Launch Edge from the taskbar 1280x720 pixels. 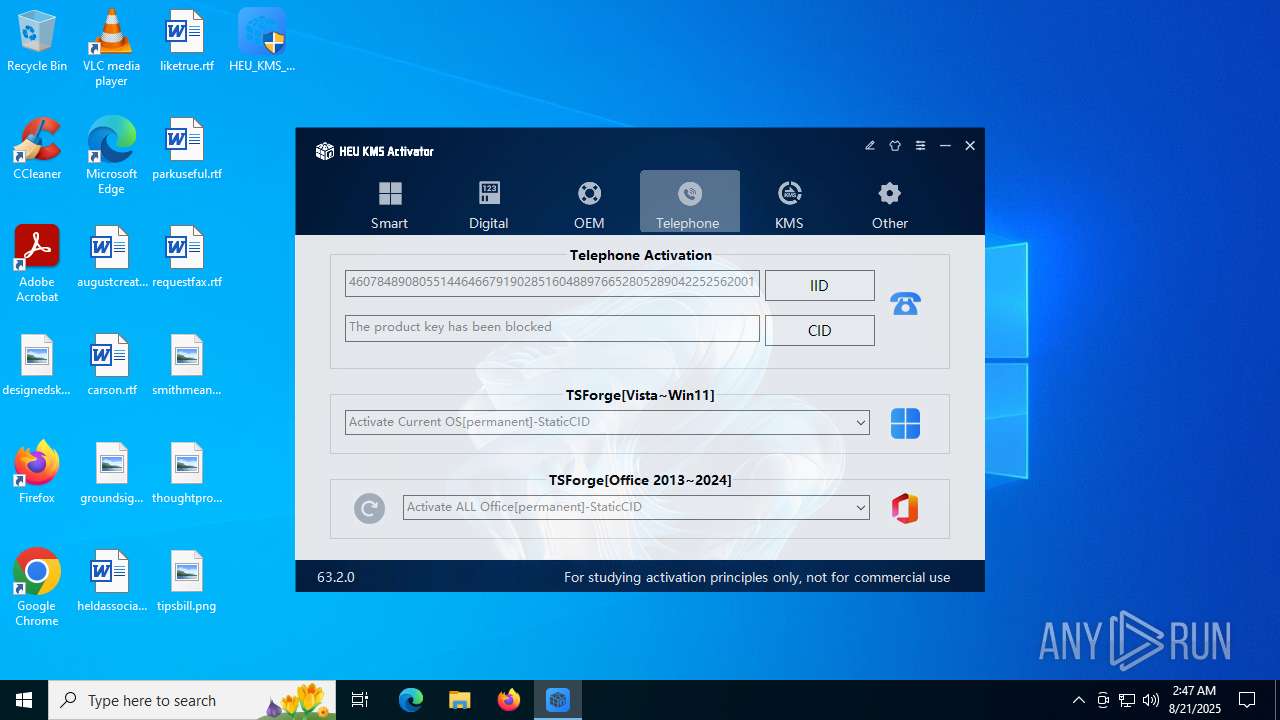[411, 700]
